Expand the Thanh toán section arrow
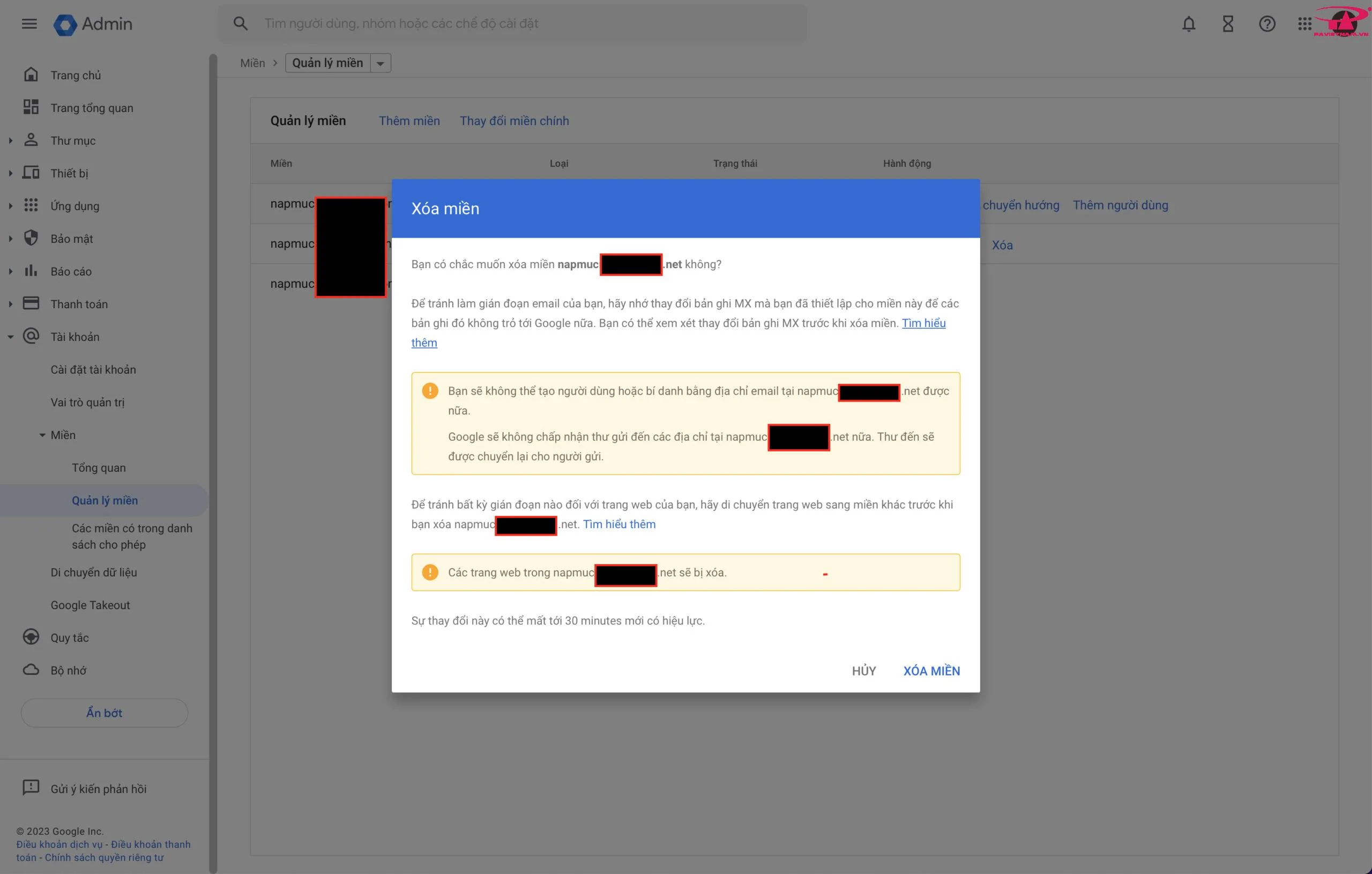 [x=10, y=304]
